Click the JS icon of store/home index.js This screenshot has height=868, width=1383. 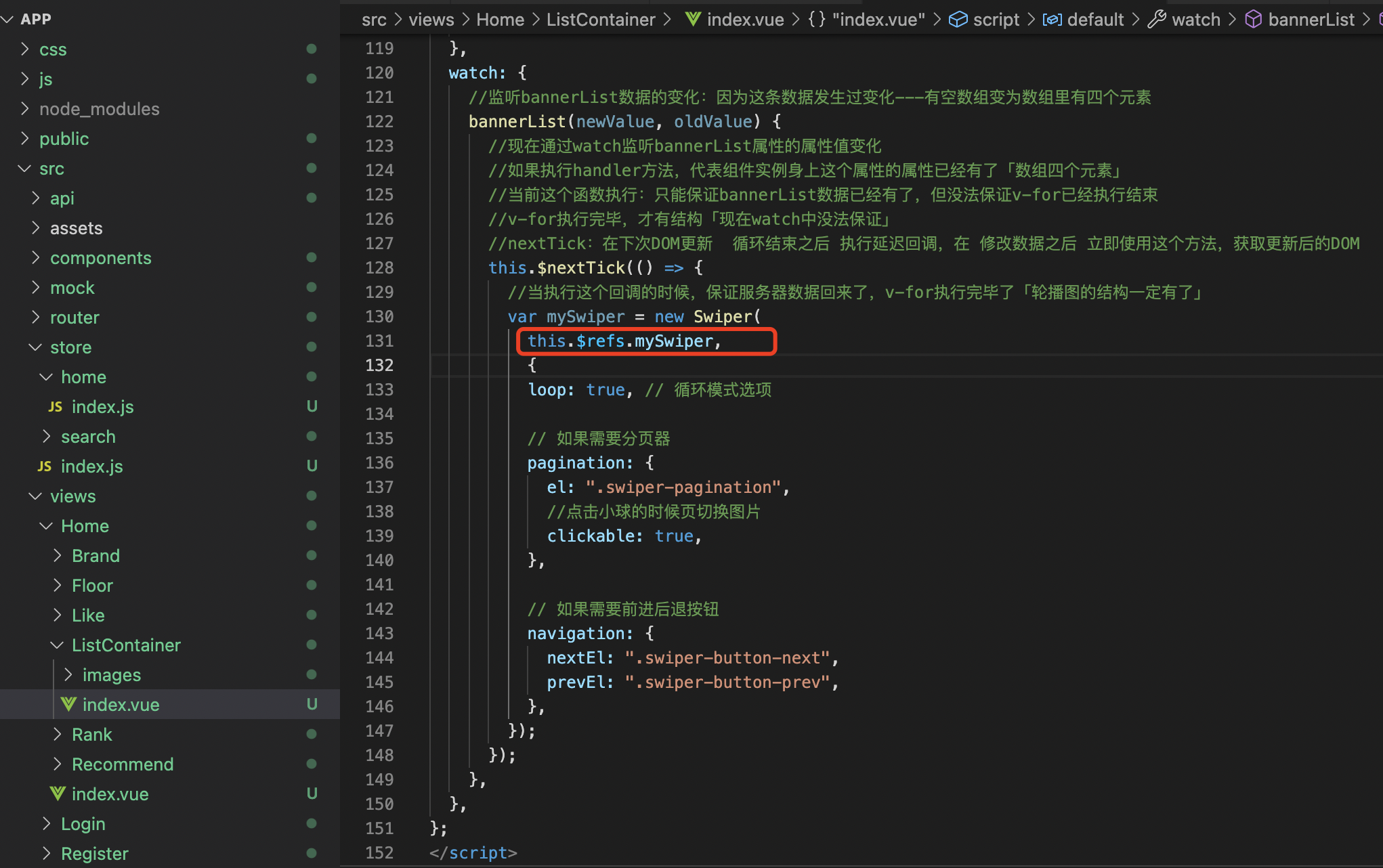tap(56, 406)
